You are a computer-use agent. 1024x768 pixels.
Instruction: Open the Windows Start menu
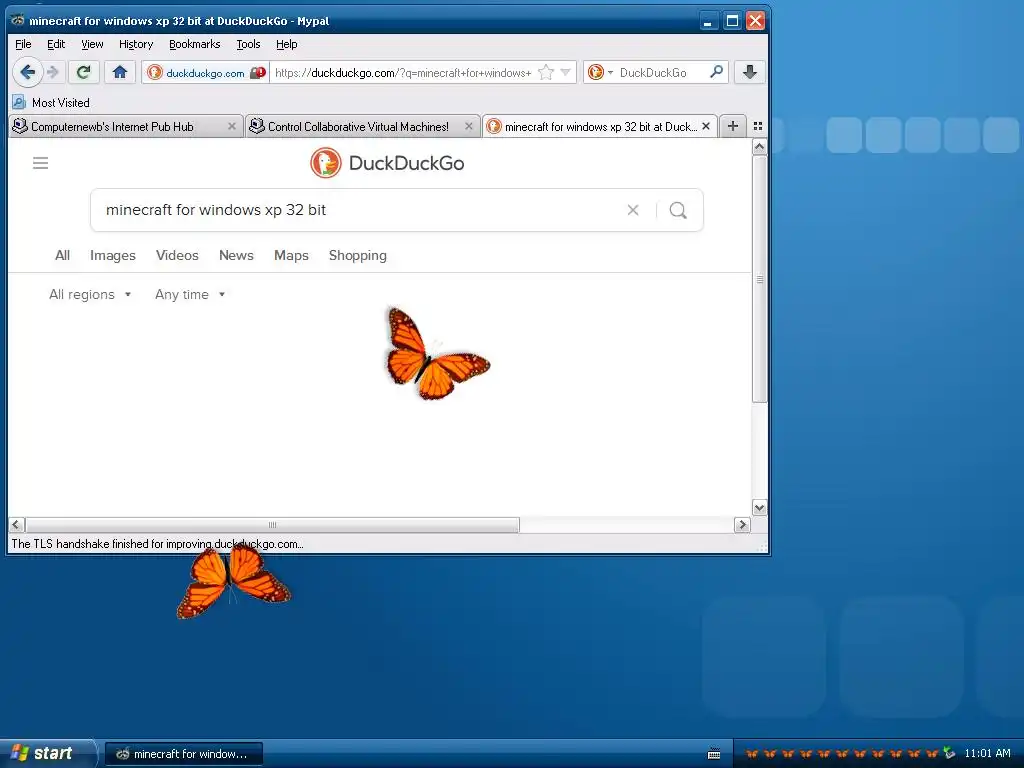pyautogui.click(x=47, y=753)
